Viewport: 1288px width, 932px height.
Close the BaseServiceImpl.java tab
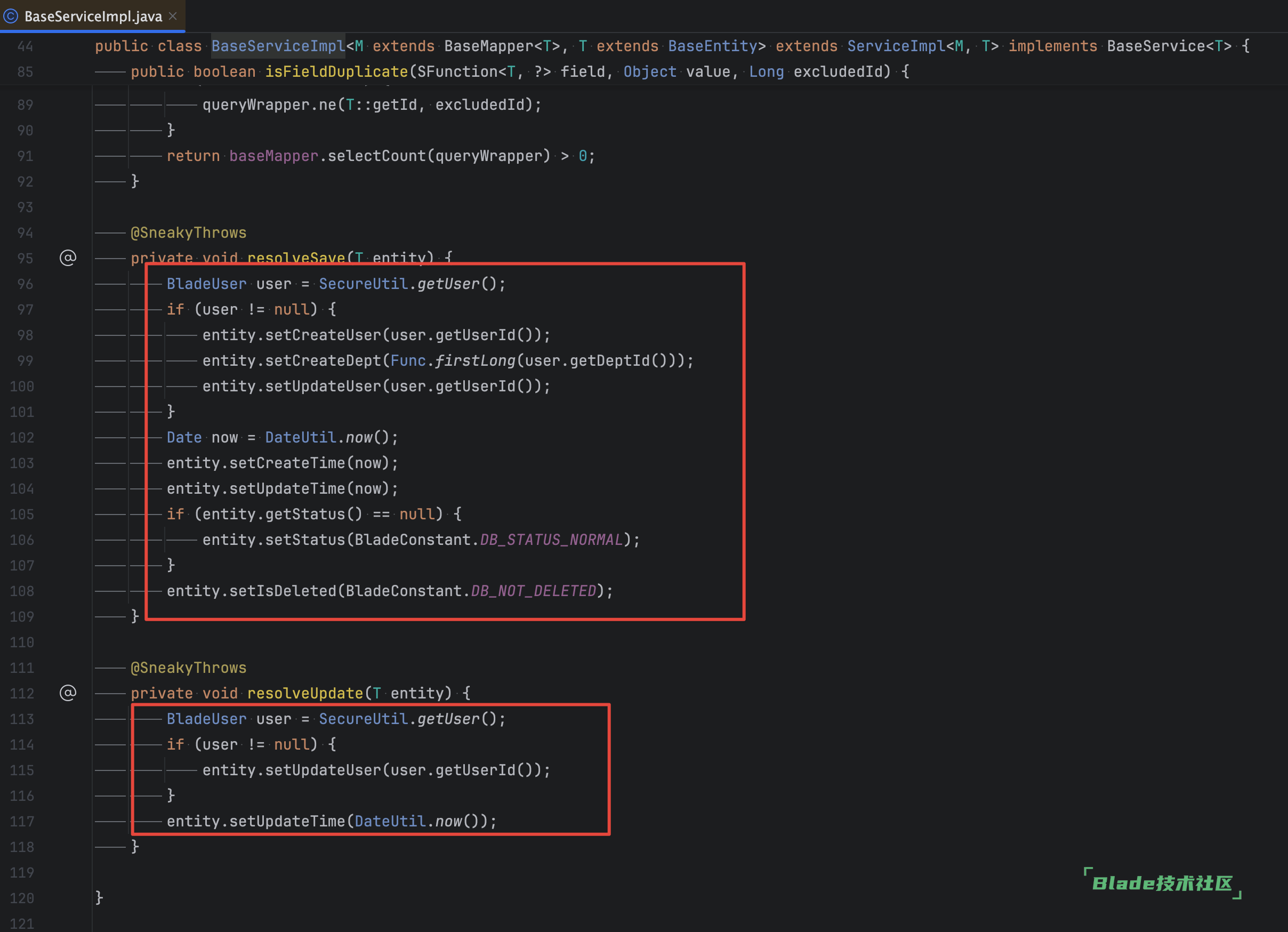coord(173,16)
